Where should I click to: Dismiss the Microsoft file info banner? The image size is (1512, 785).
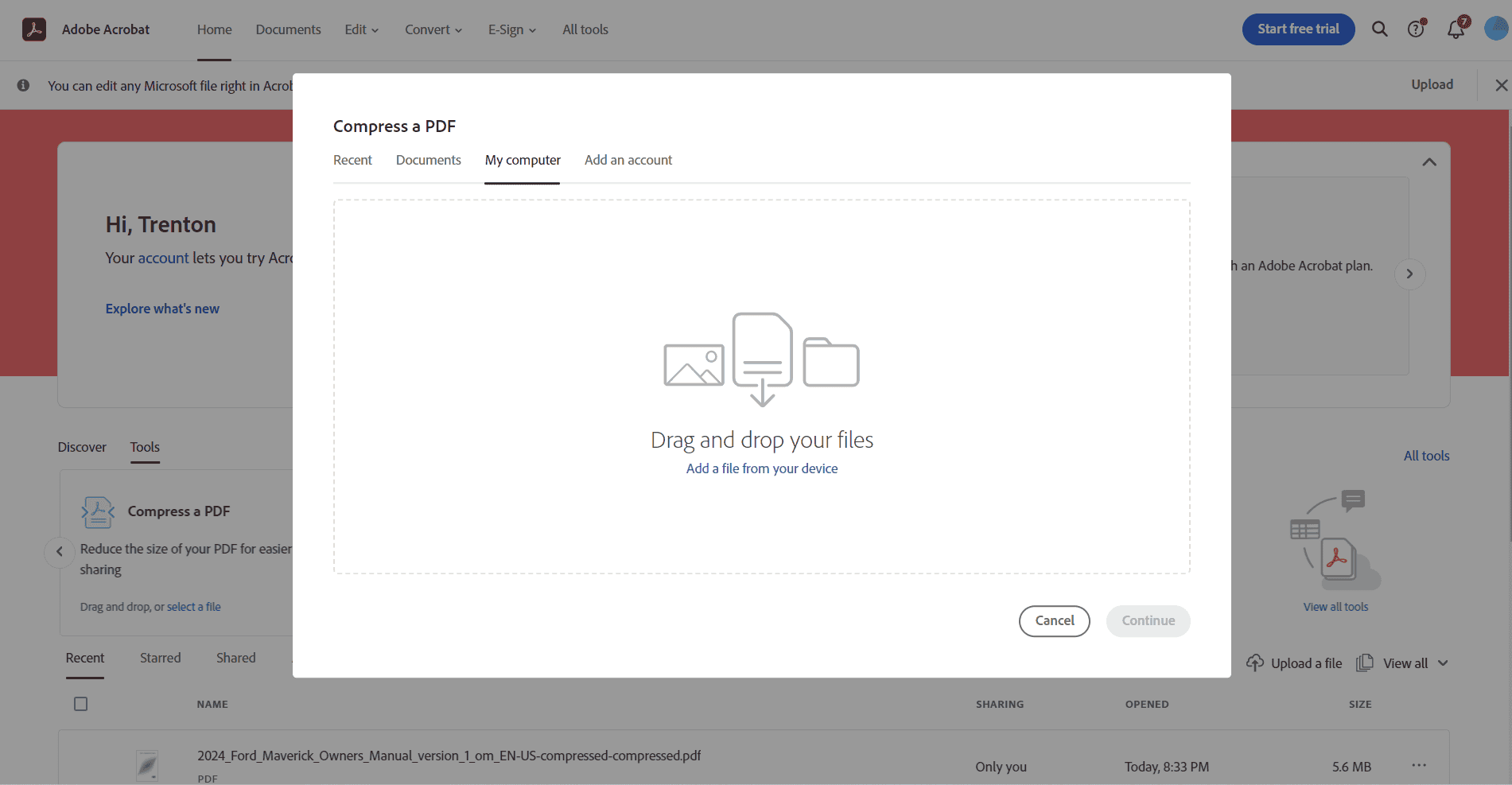pos(1501,85)
